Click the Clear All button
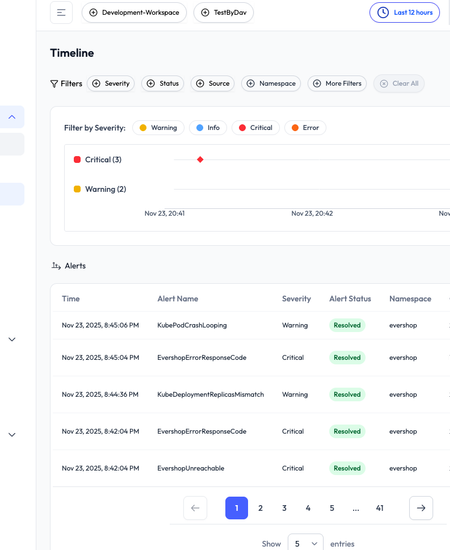 point(399,83)
